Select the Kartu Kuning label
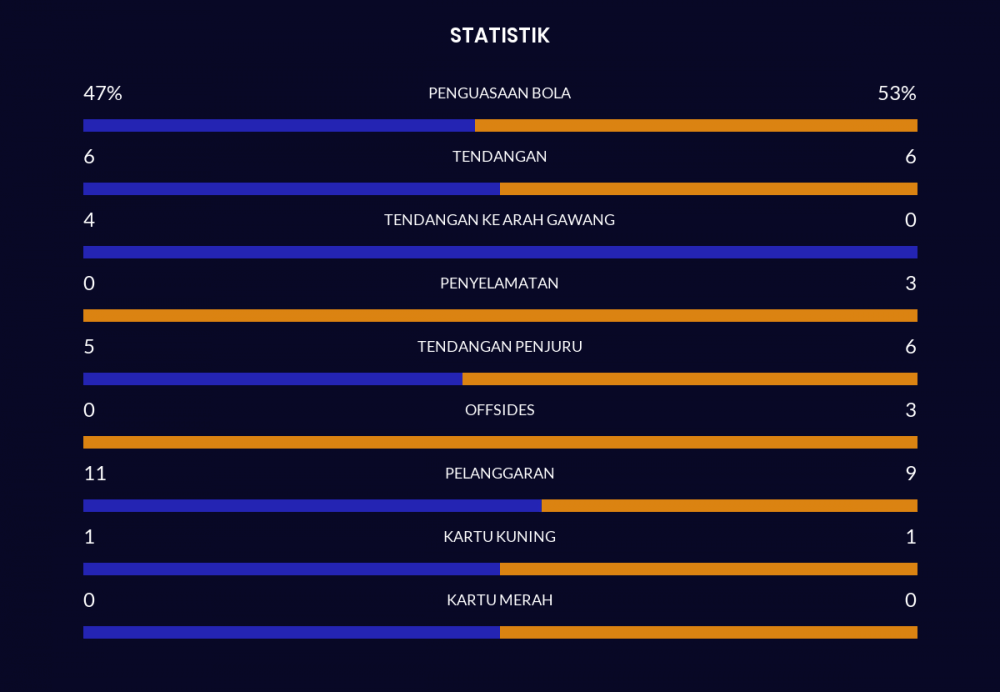 499,537
